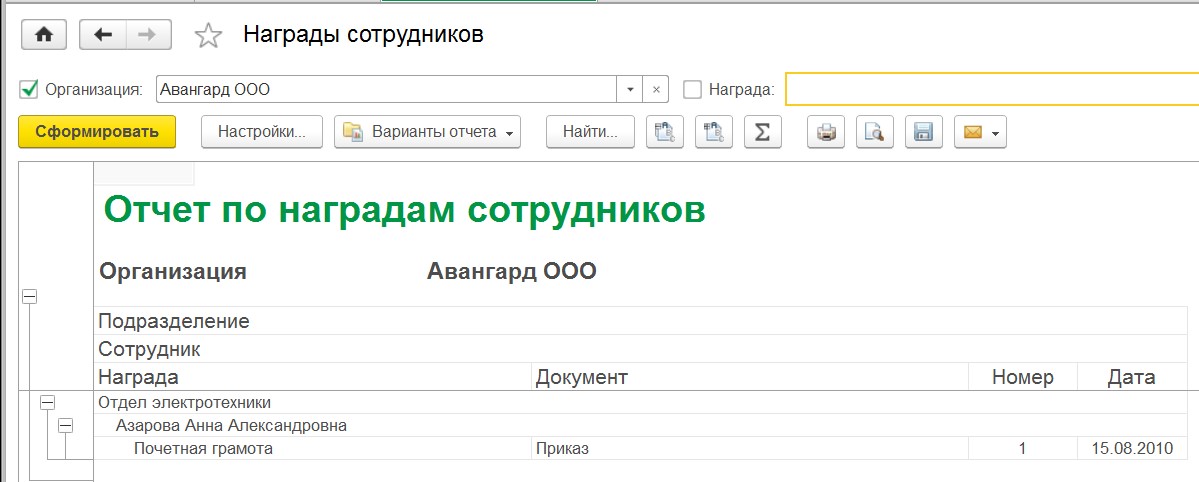Select Авангард ООО value in report header
1199x482 pixels.
[511, 271]
